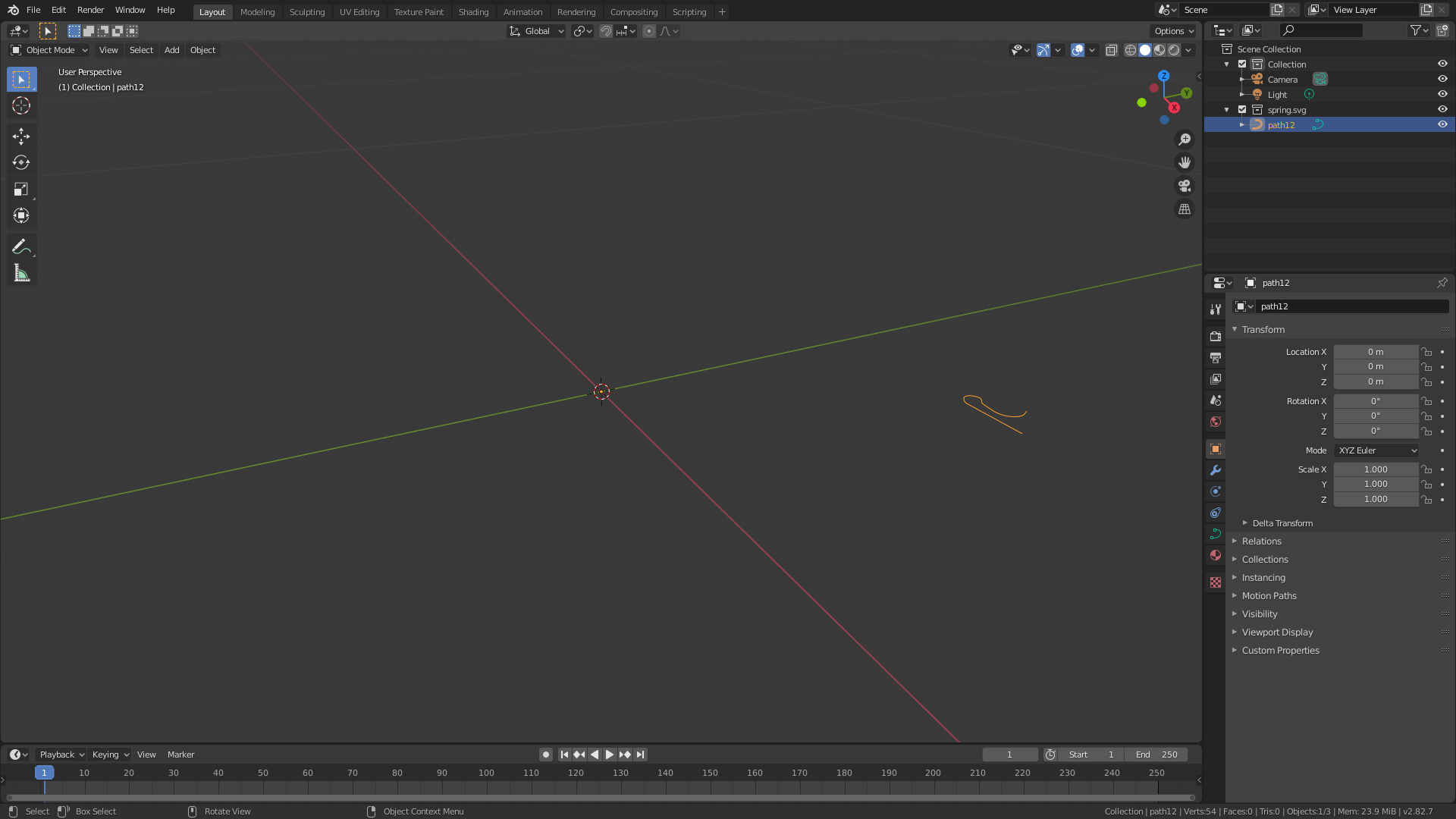Expand the Relations panel
Screen dimensions: 1456x819
[1261, 541]
